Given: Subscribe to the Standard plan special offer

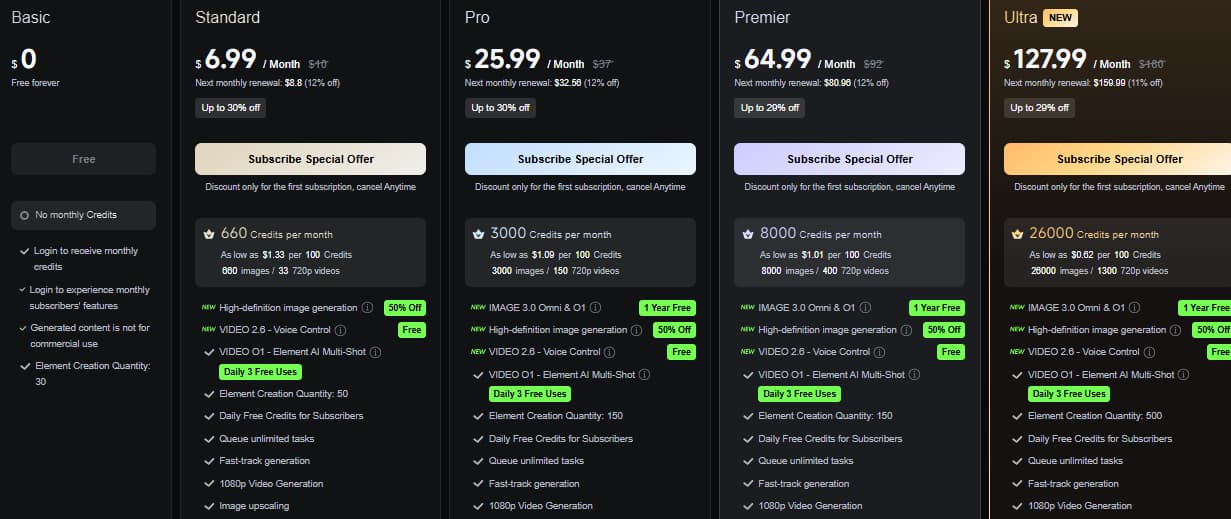Looking at the screenshot, I should tap(310, 159).
